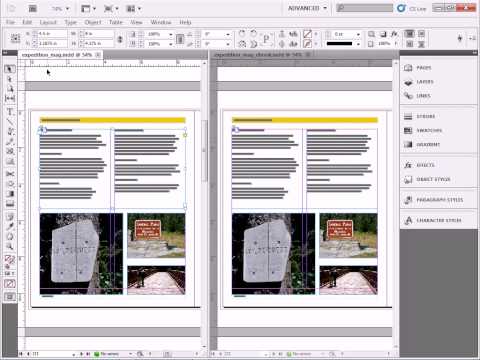The width and height of the screenshot is (480, 360).
Task: Open the Window menu
Action: (161, 22)
